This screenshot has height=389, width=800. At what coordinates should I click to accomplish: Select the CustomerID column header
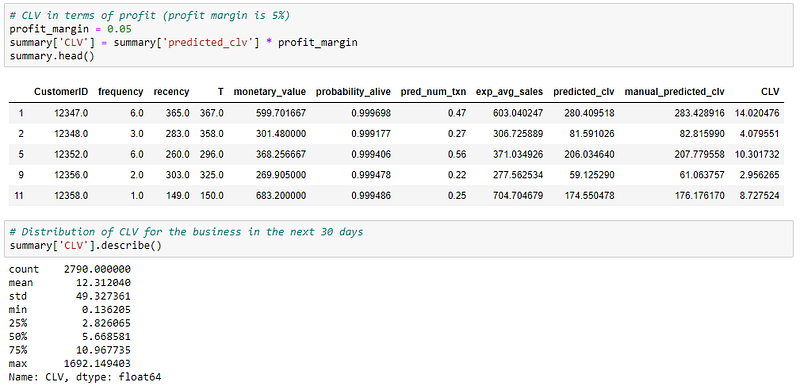[61, 92]
